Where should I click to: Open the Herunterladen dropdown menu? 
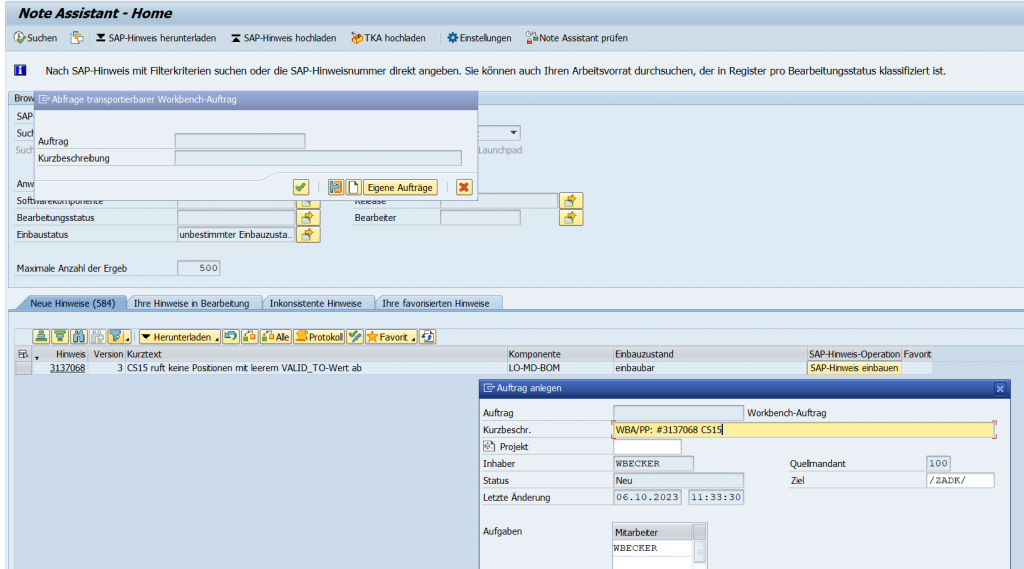pyautogui.click(x=179, y=337)
